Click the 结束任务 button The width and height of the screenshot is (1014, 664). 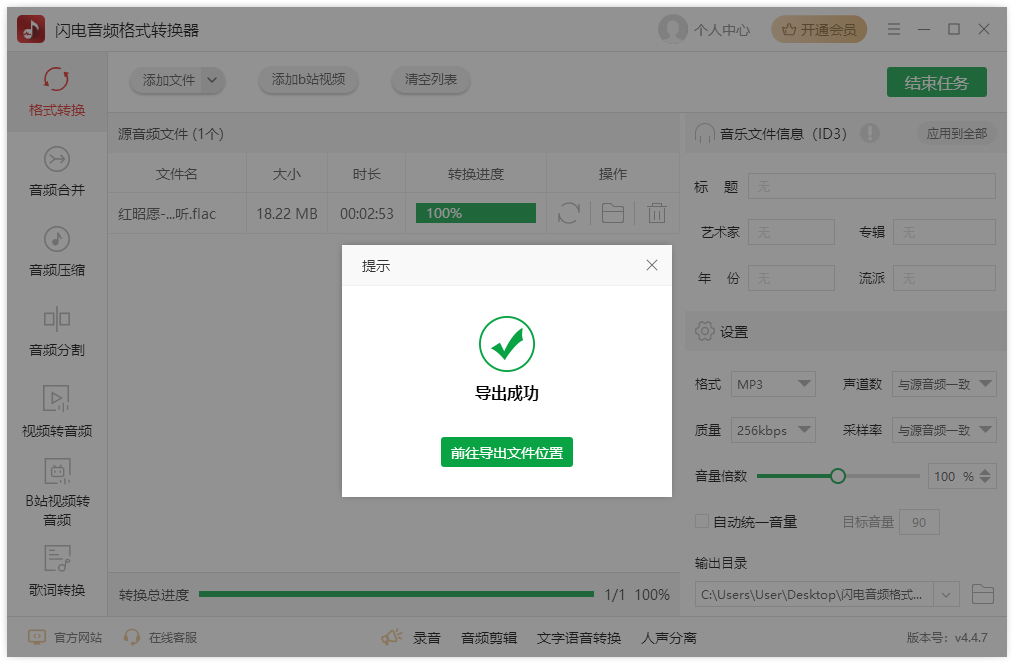936,82
